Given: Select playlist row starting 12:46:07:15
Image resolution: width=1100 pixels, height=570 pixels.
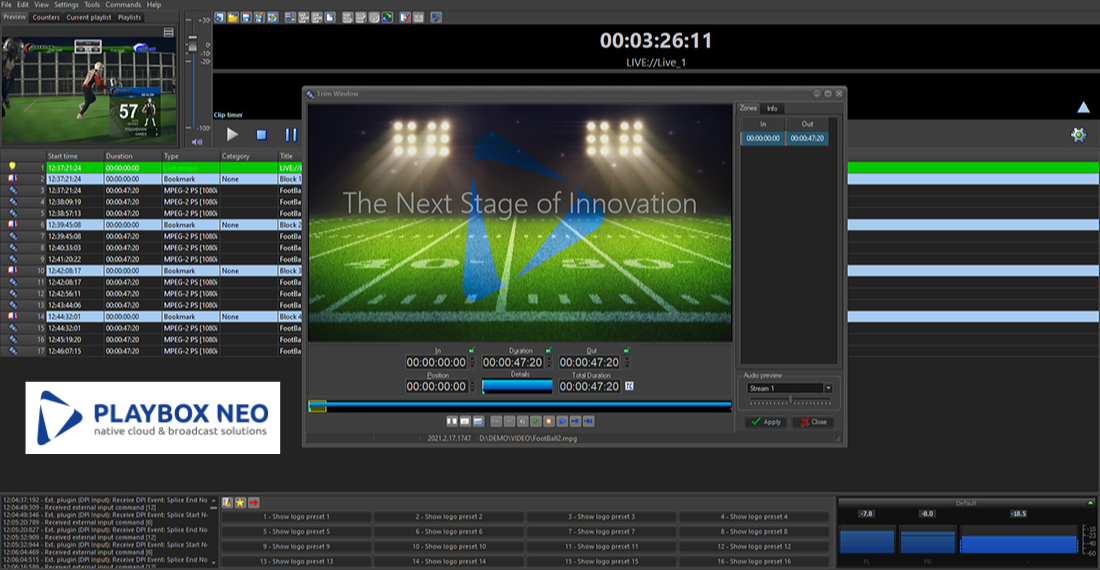Looking at the screenshot, I should click(x=151, y=351).
